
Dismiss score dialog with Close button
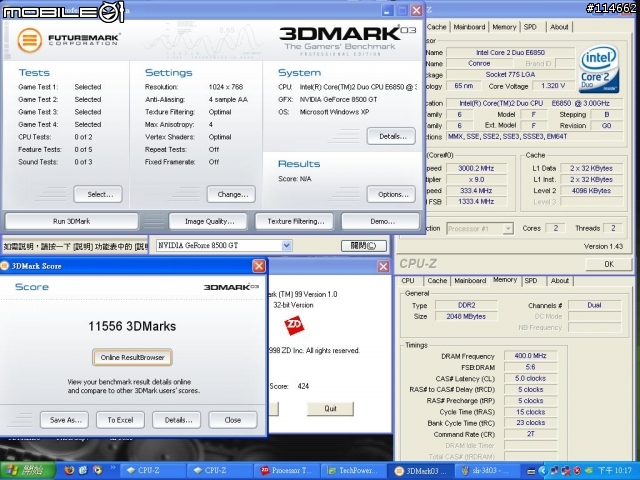233,420
